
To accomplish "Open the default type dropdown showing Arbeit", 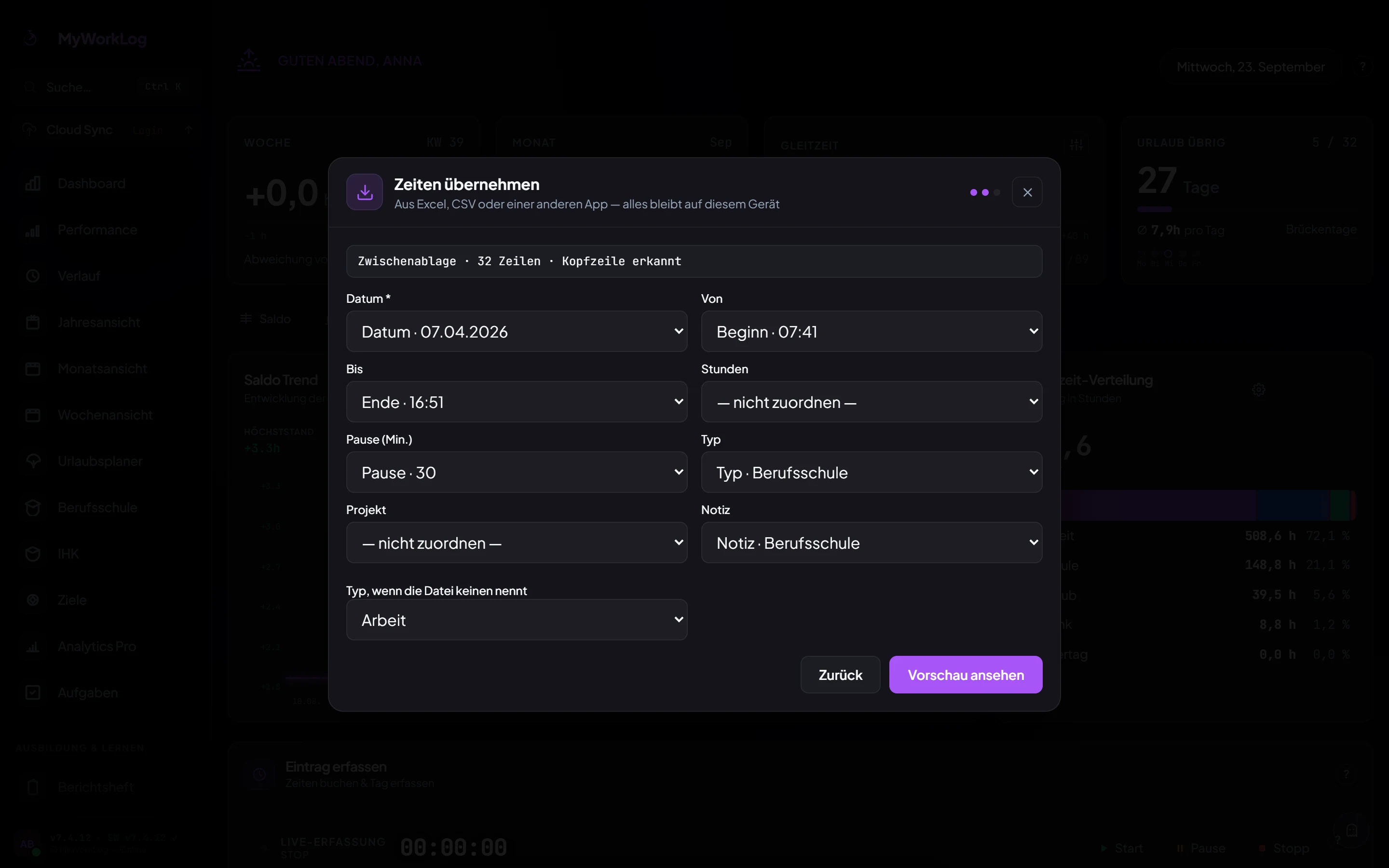I will (517, 620).
